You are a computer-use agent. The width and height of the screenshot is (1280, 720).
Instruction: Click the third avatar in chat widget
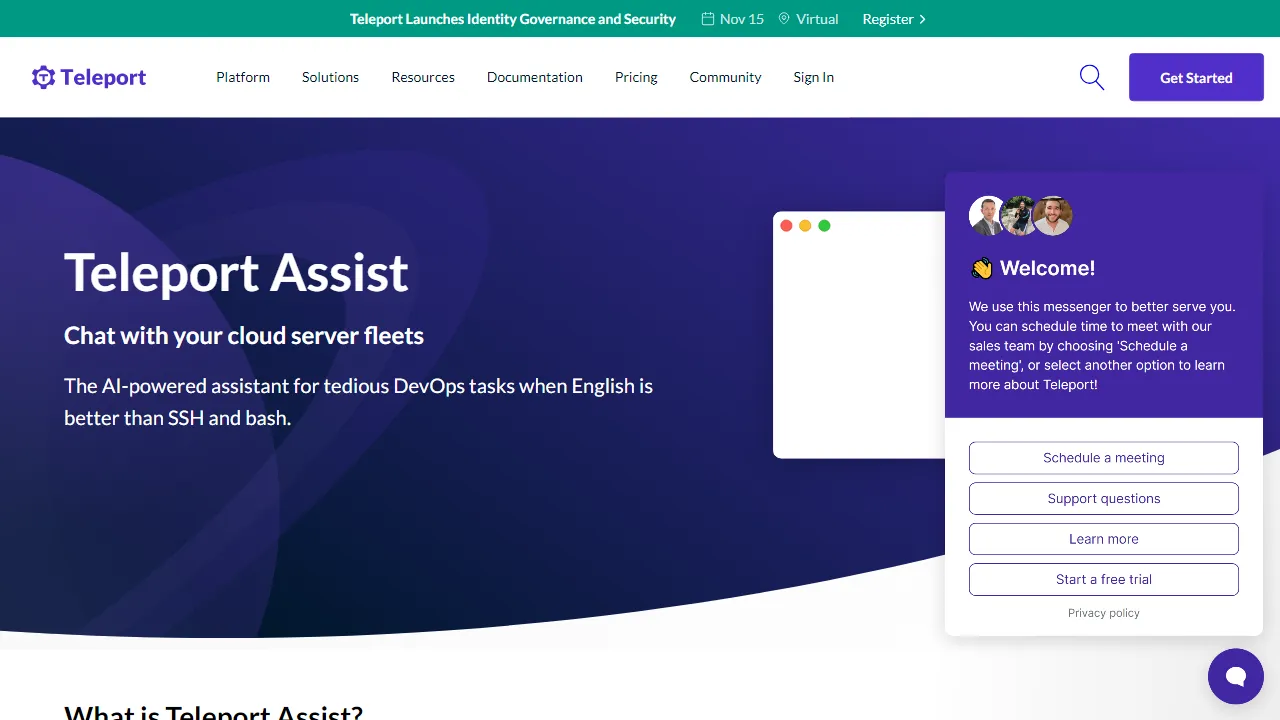click(x=1052, y=215)
